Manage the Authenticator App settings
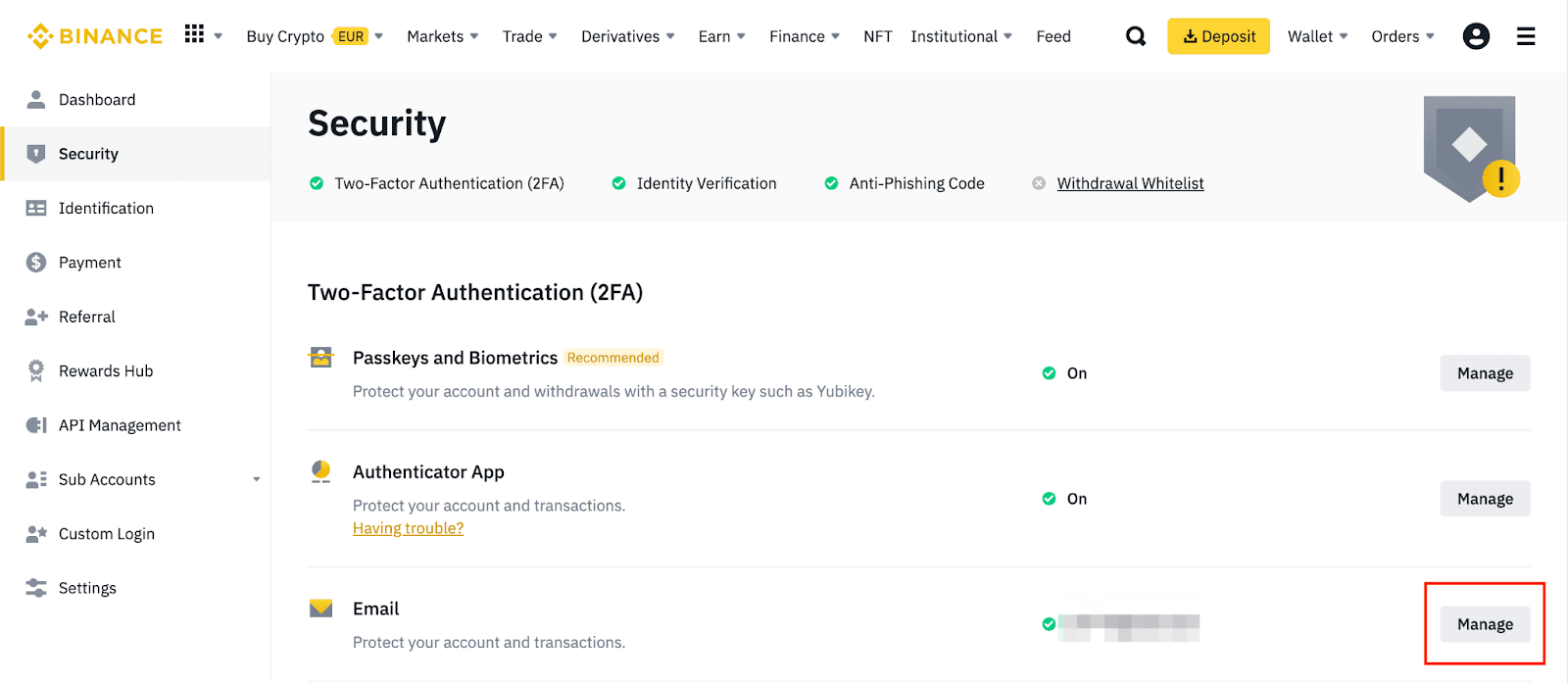Screen dimensions: 1568x683 point(1484,499)
